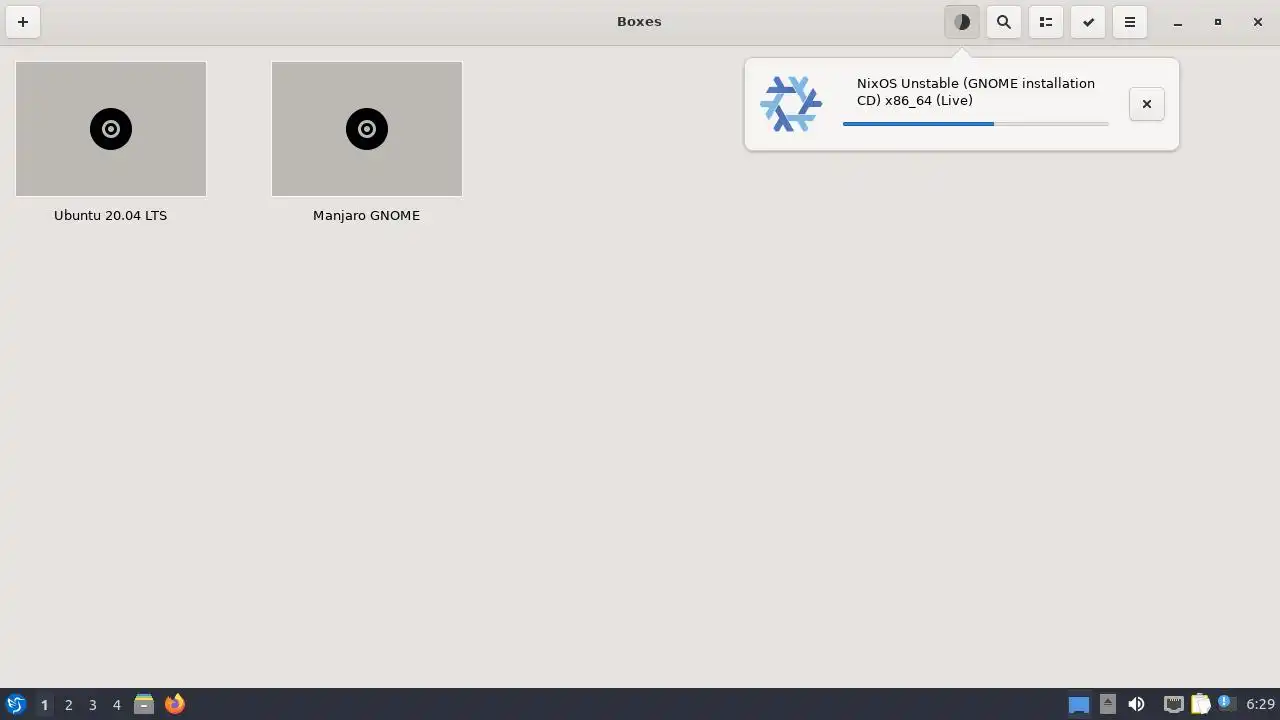Click the 6:29 clock in the taskbar
Screen dimensions: 1280x720
point(1260,704)
